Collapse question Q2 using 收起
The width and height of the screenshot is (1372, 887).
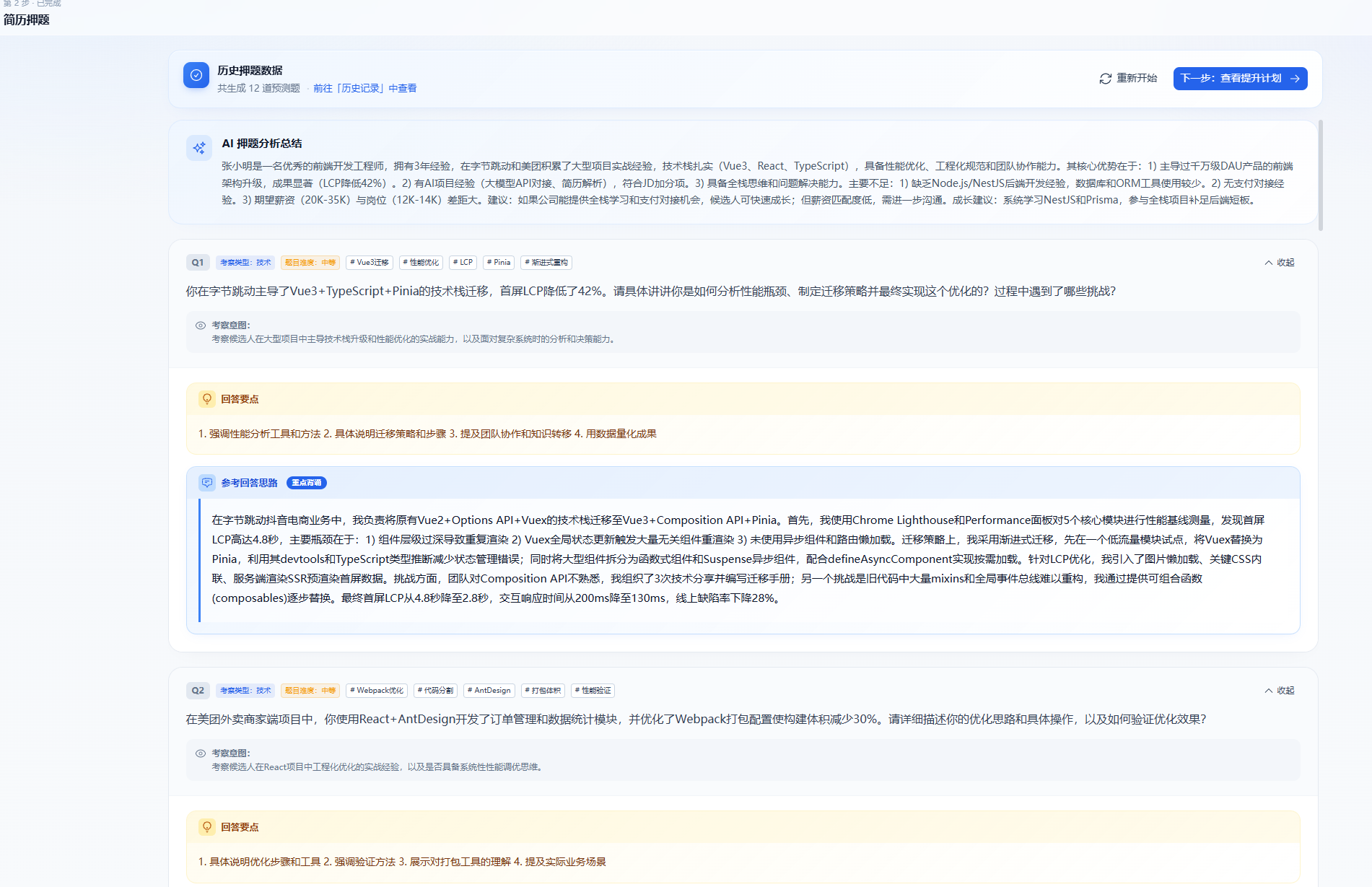pos(1280,691)
